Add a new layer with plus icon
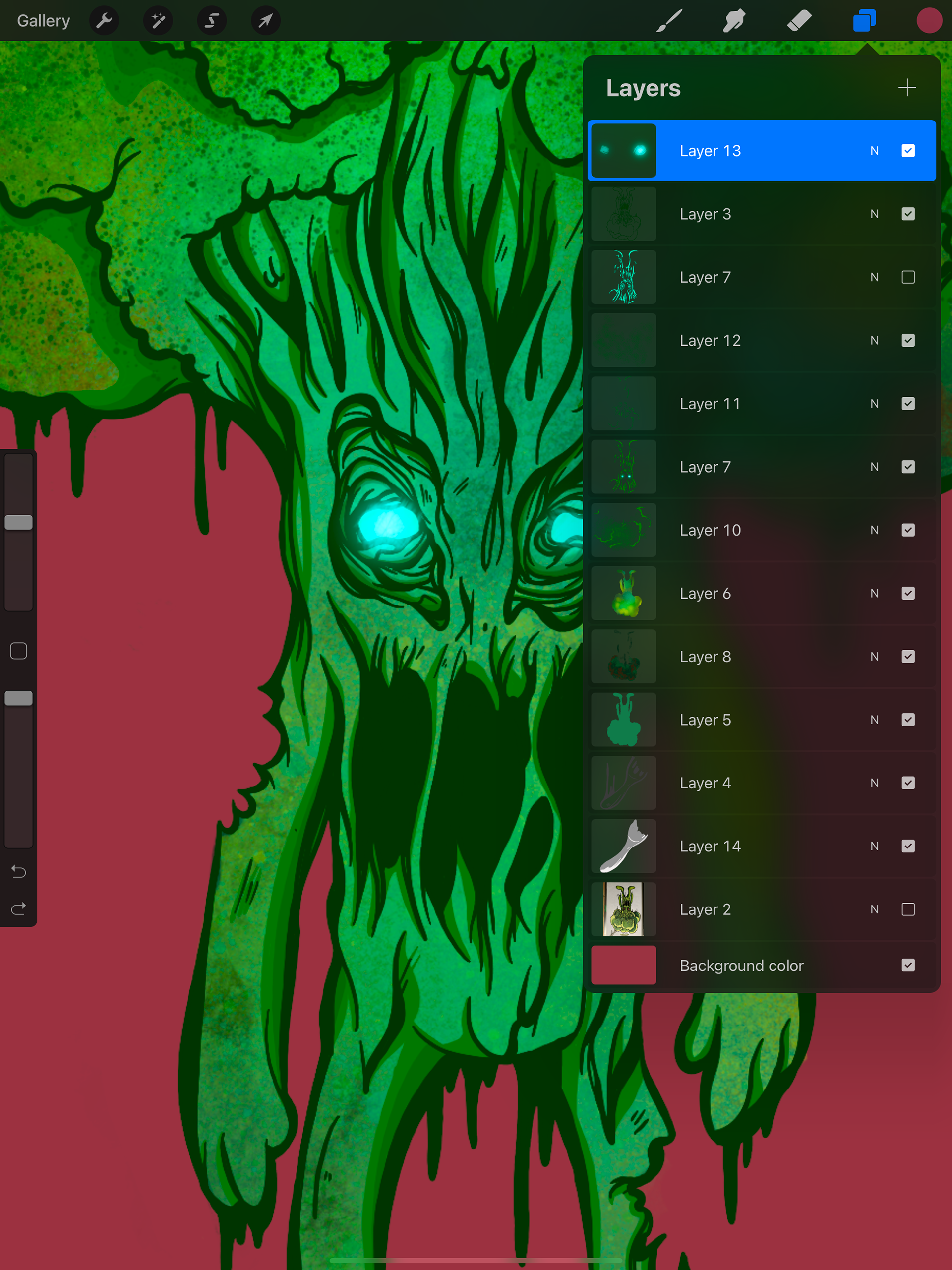 click(x=907, y=88)
